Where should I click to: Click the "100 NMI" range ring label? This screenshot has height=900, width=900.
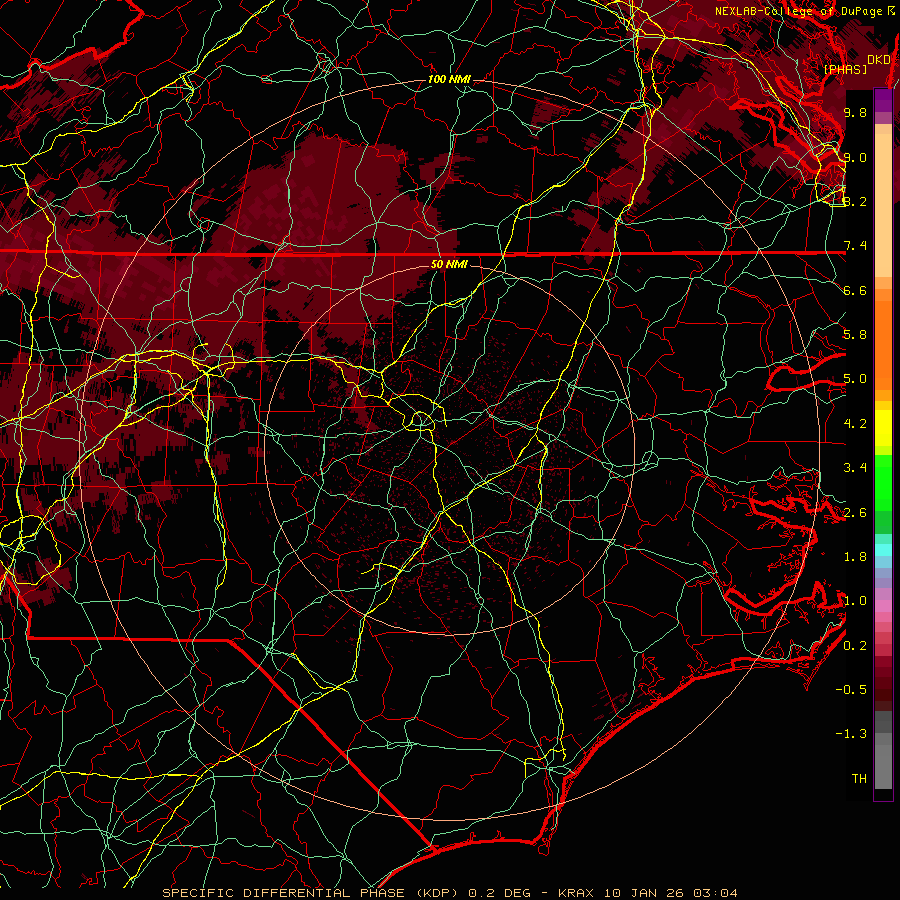click(449, 79)
